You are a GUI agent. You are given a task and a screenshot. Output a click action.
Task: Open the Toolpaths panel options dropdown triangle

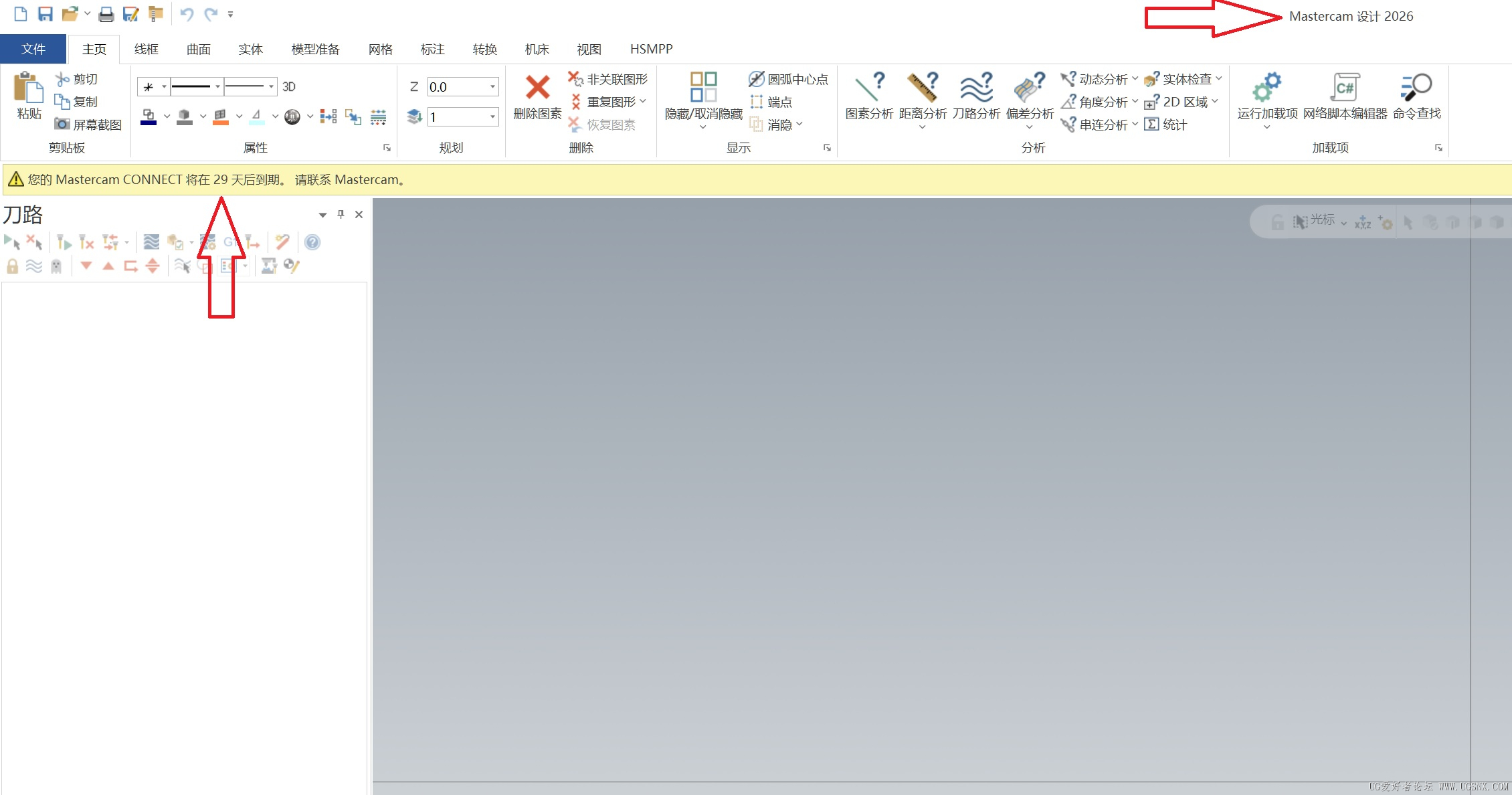pyautogui.click(x=322, y=215)
